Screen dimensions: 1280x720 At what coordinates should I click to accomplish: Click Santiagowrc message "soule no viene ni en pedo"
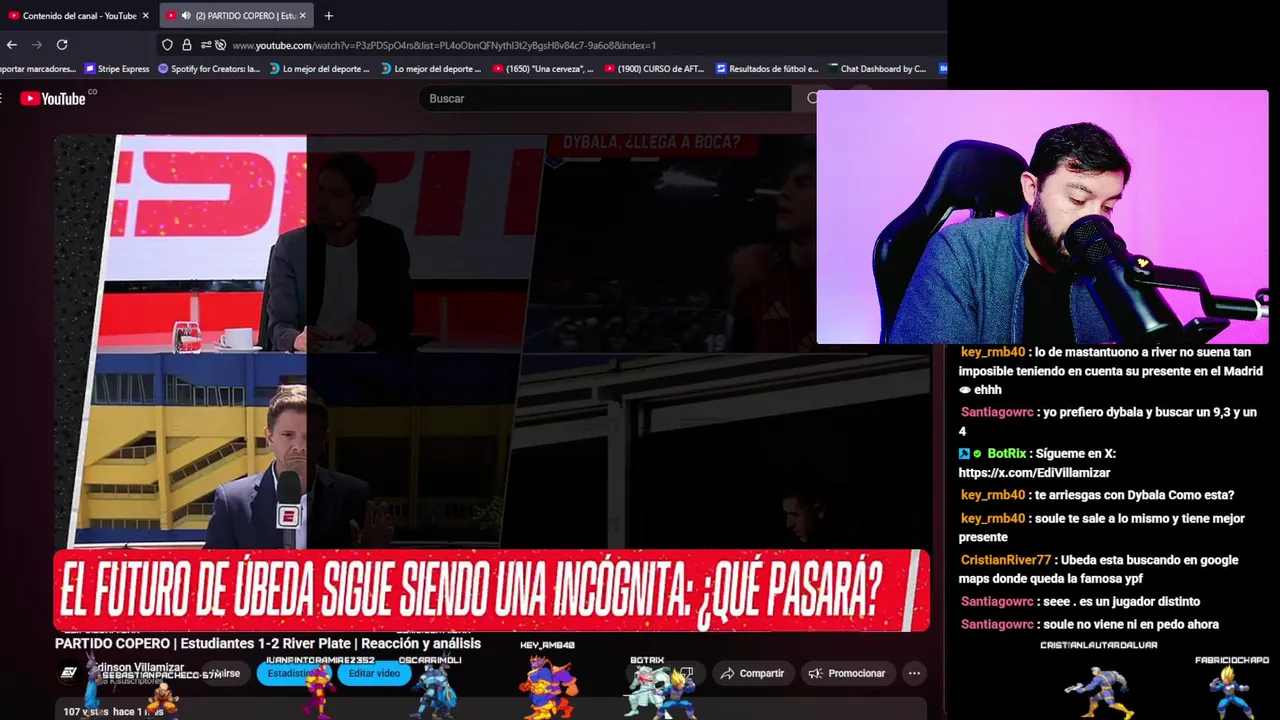coord(1089,624)
